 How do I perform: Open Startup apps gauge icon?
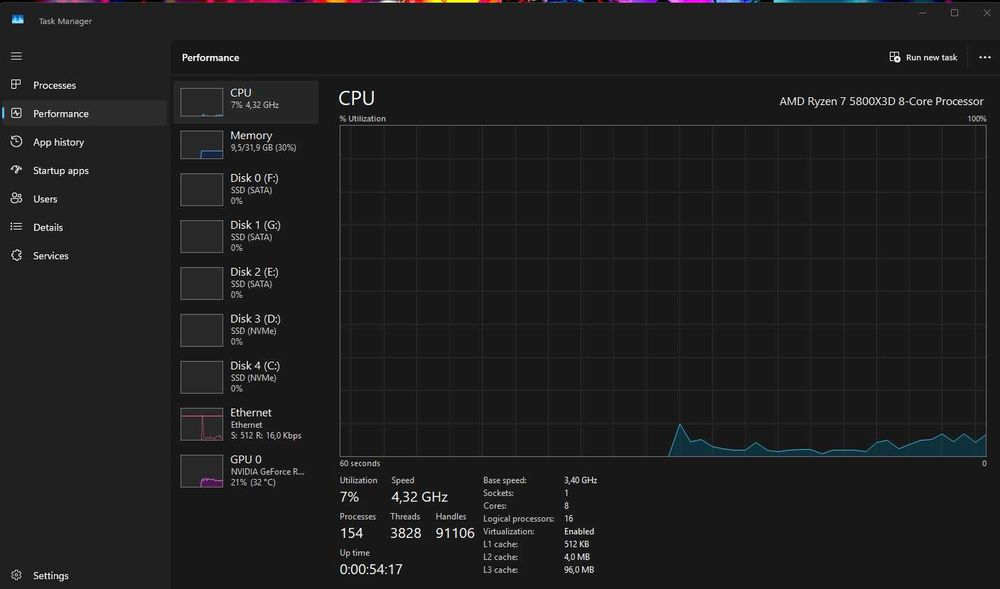pyautogui.click(x=17, y=170)
